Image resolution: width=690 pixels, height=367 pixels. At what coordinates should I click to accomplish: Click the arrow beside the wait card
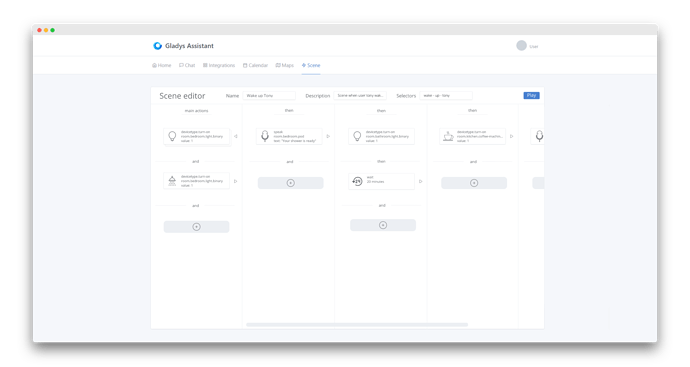pos(421,181)
